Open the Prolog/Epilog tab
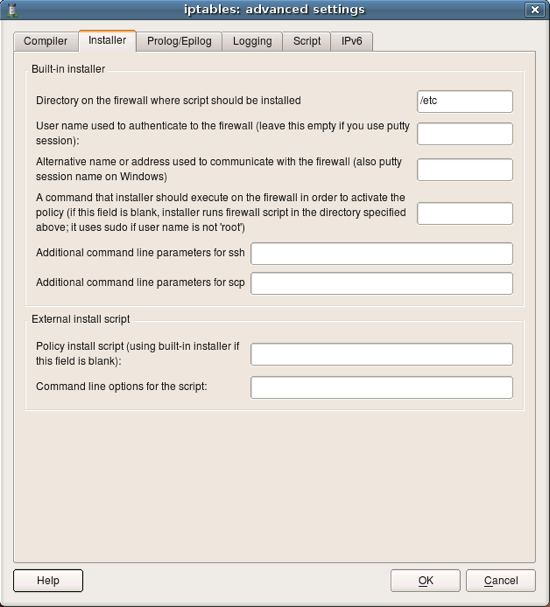550x607 pixels. pos(179,41)
